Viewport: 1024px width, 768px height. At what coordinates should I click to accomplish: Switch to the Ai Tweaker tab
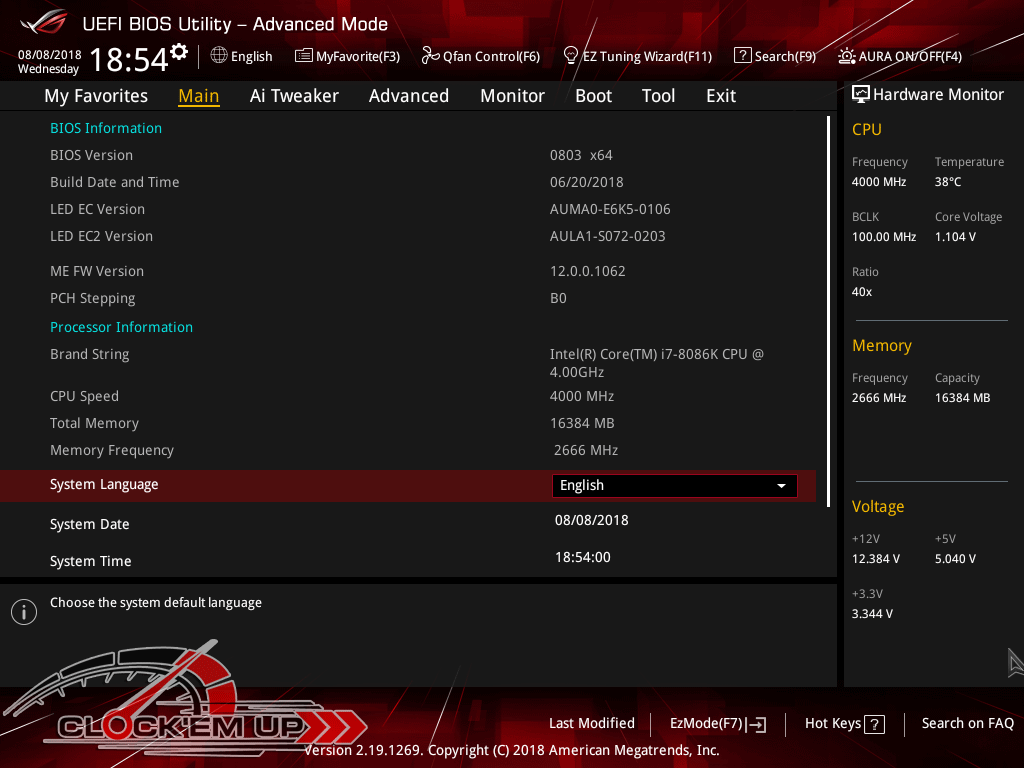pyautogui.click(x=294, y=96)
